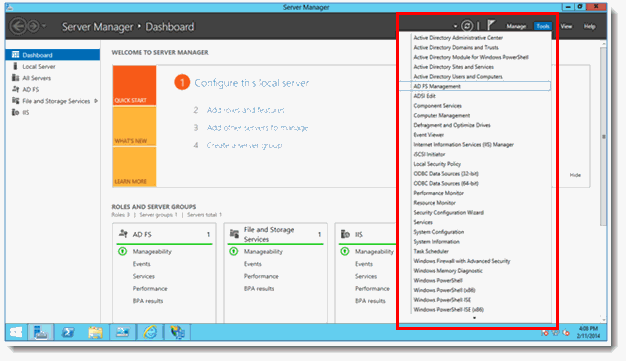Click the IIS sidebar icon
The image size is (626, 361).
pos(16,112)
